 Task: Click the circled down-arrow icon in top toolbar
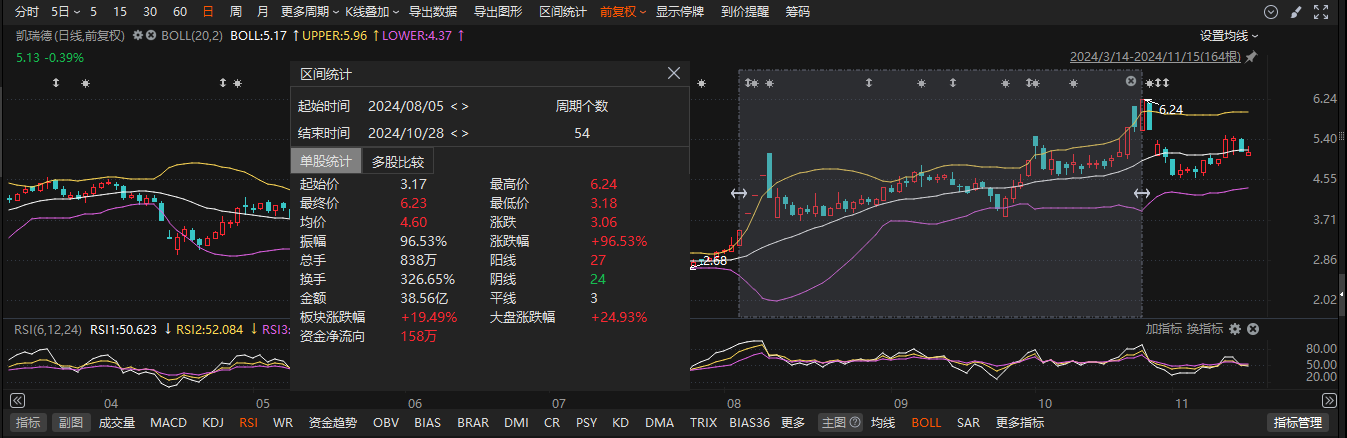(x=1271, y=12)
